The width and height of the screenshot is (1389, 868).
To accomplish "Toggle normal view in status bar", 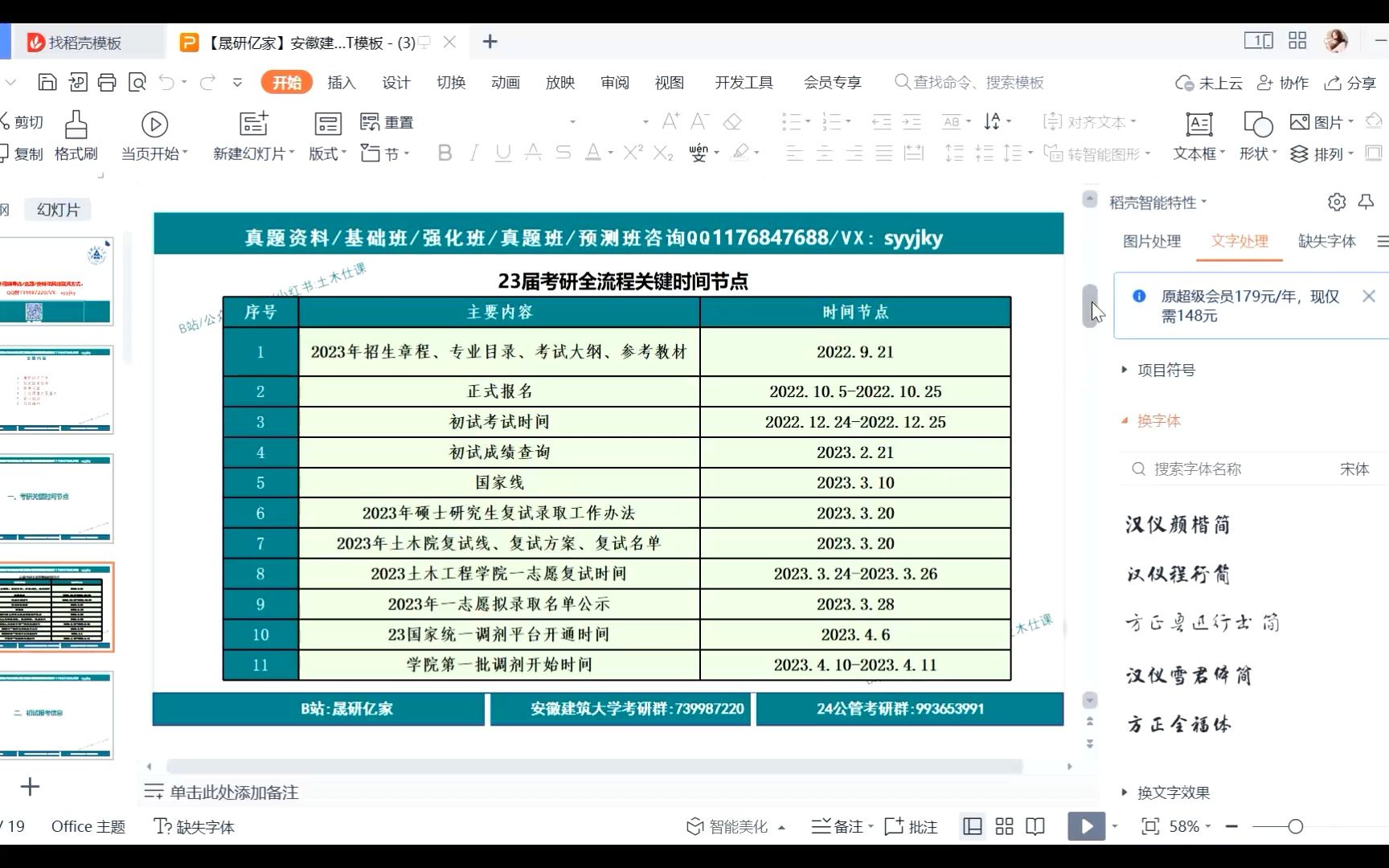I will [x=973, y=826].
